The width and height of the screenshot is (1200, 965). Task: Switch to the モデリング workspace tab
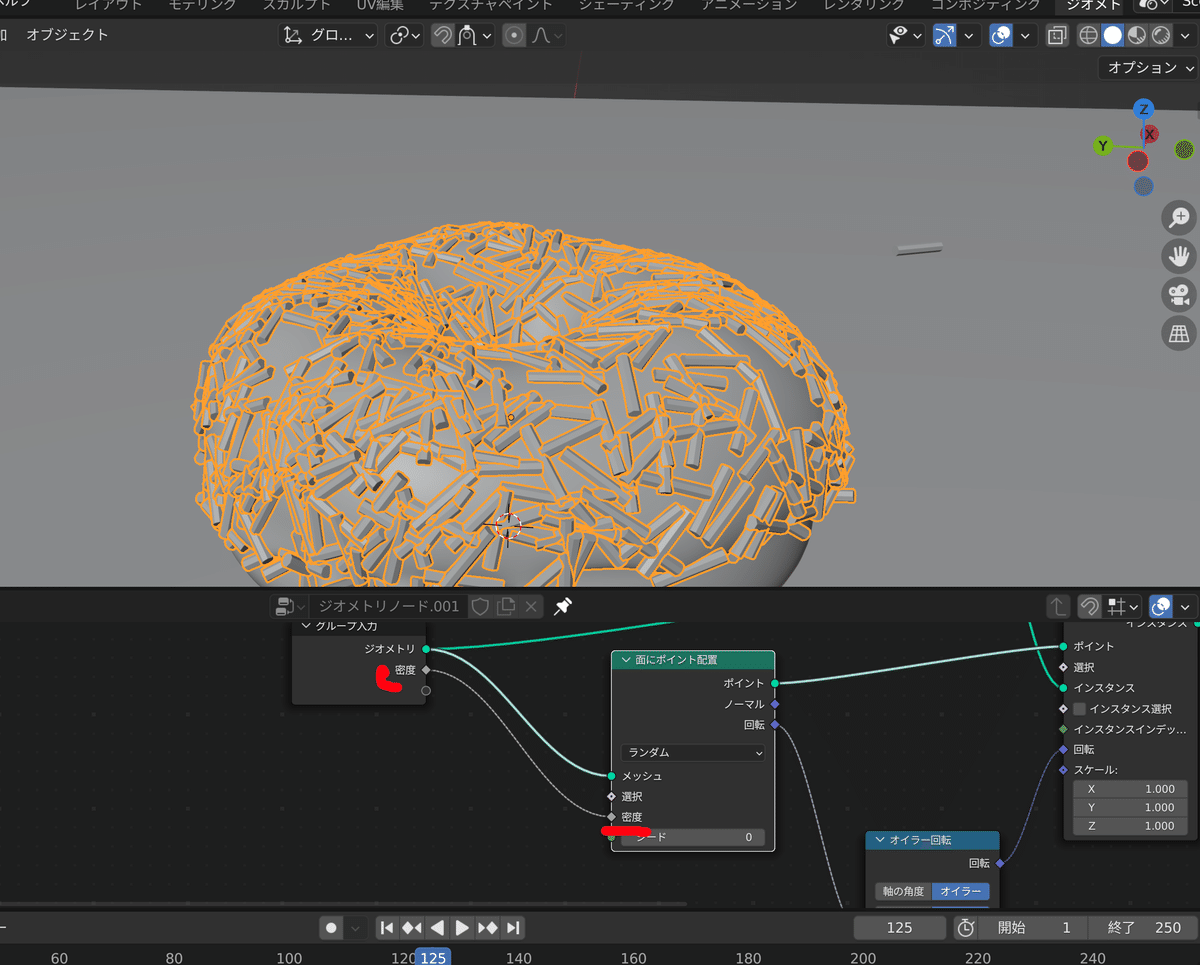point(201,5)
